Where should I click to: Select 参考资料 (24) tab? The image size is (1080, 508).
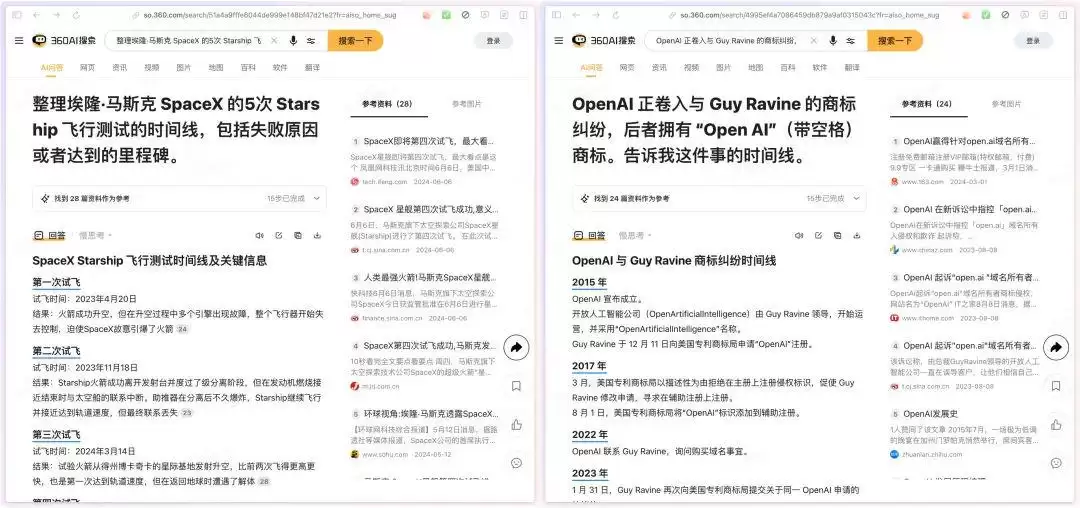tap(927, 104)
